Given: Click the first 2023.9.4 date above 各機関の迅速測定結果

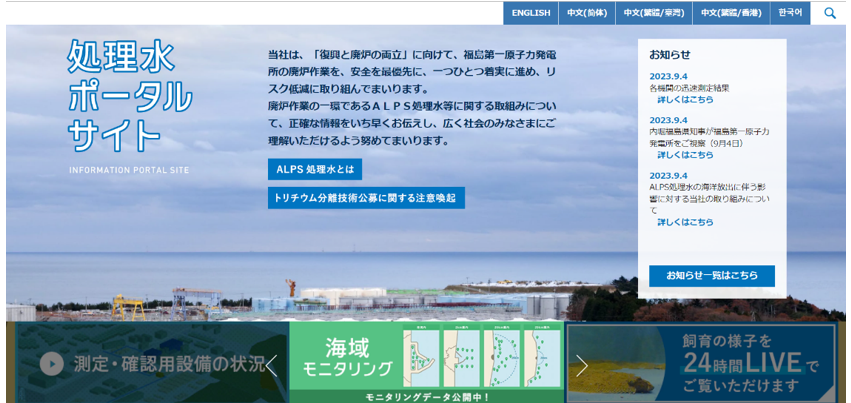Looking at the screenshot, I should 668,76.
